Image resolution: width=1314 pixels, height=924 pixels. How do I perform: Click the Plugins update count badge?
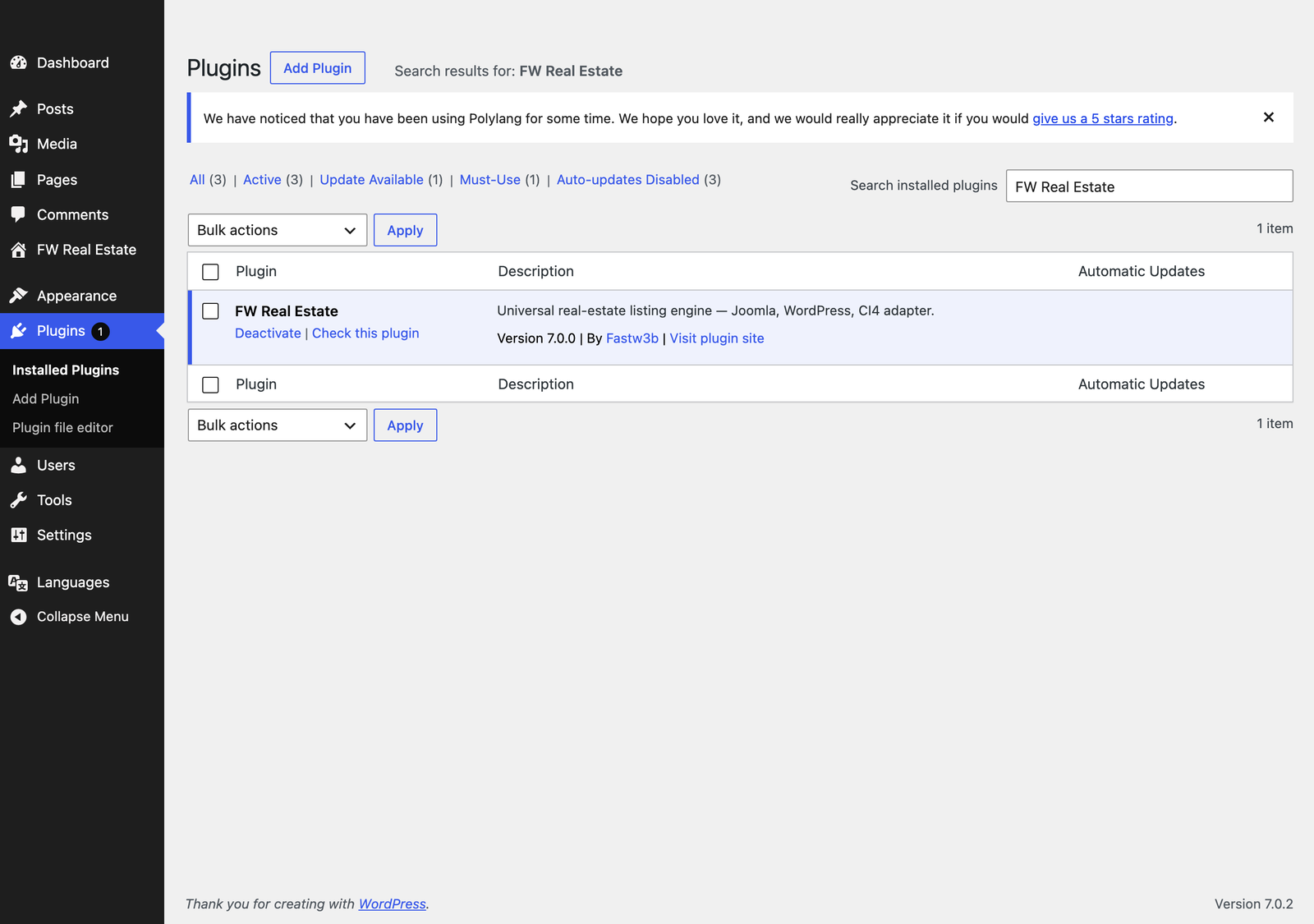tap(100, 331)
